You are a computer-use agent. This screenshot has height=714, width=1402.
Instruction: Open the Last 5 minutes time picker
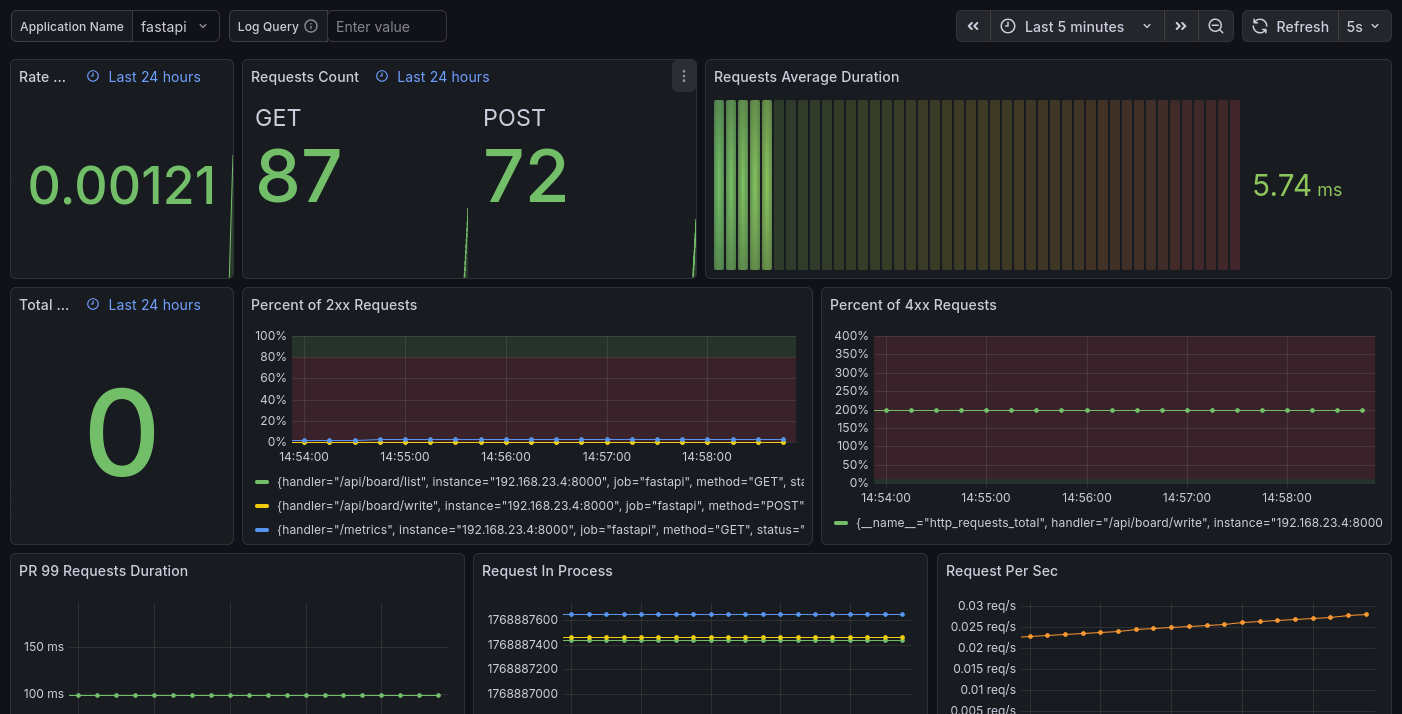(1077, 27)
